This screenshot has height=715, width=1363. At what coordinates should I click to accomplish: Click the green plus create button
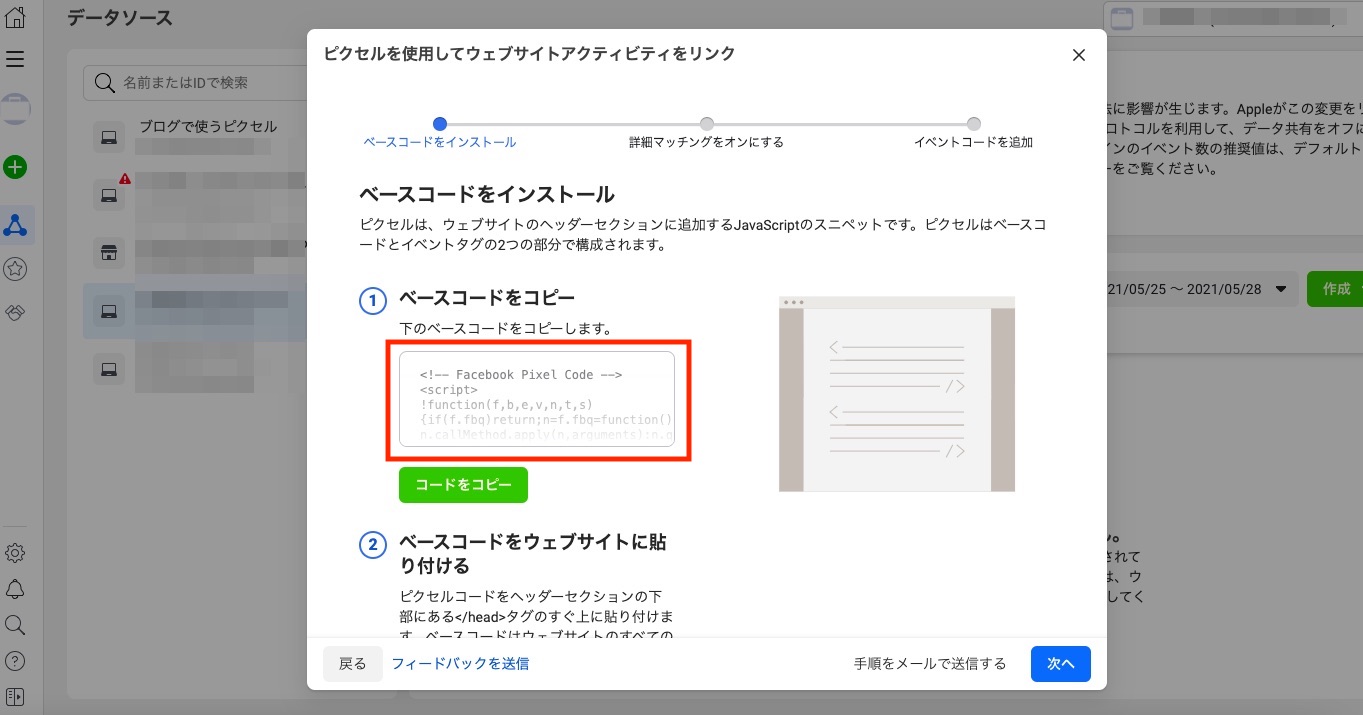(x=15, y=167)
